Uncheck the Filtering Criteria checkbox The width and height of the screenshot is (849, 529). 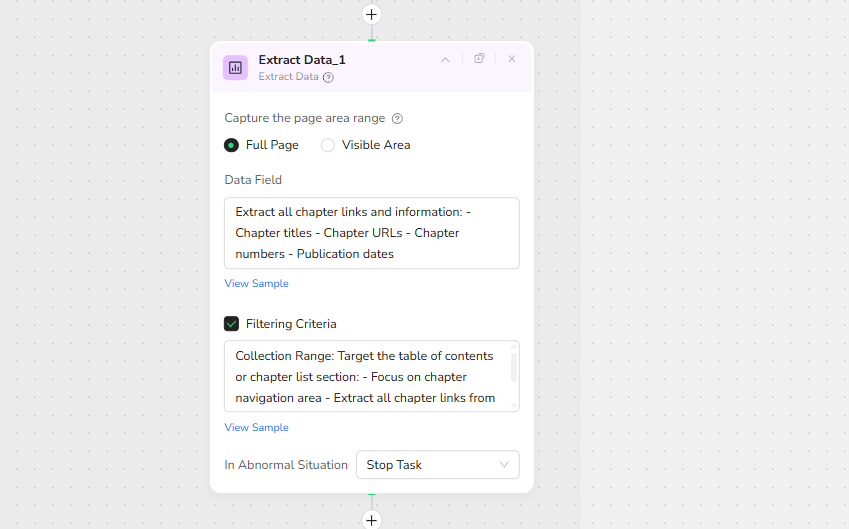pyautogui.click(x=232, y=324)
